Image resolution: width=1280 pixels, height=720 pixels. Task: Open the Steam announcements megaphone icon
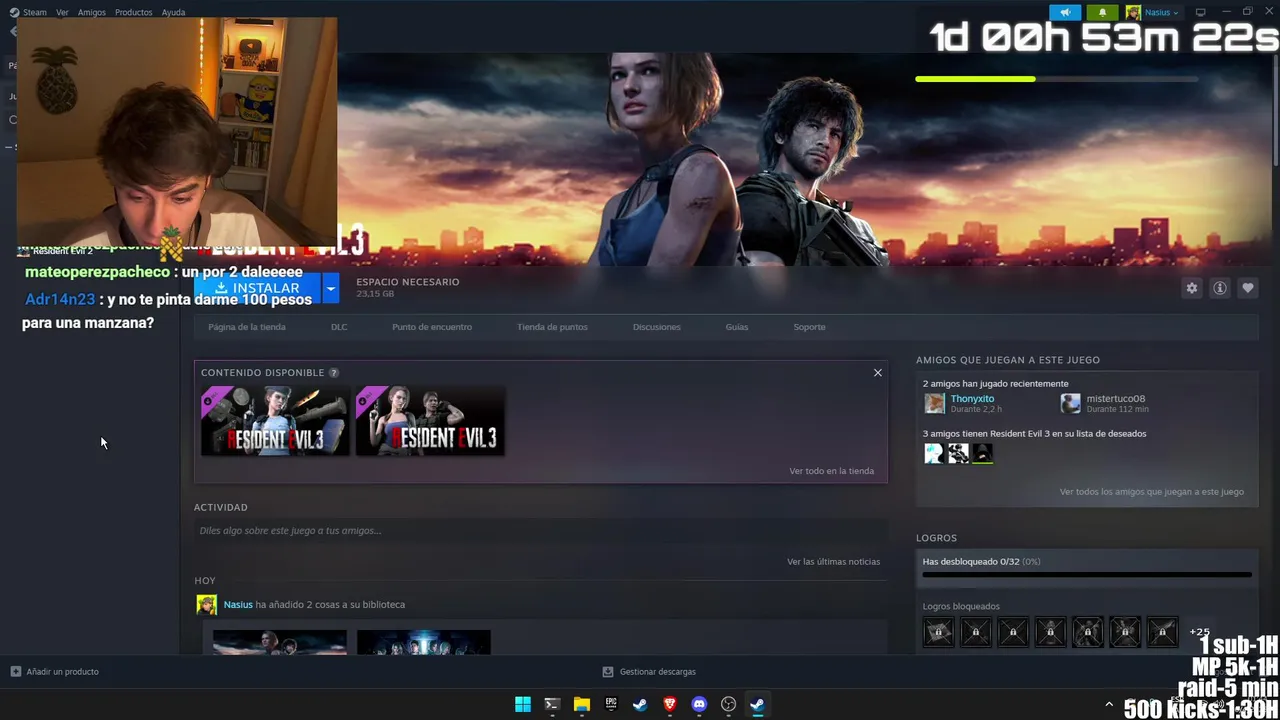tap(1065, 12)
